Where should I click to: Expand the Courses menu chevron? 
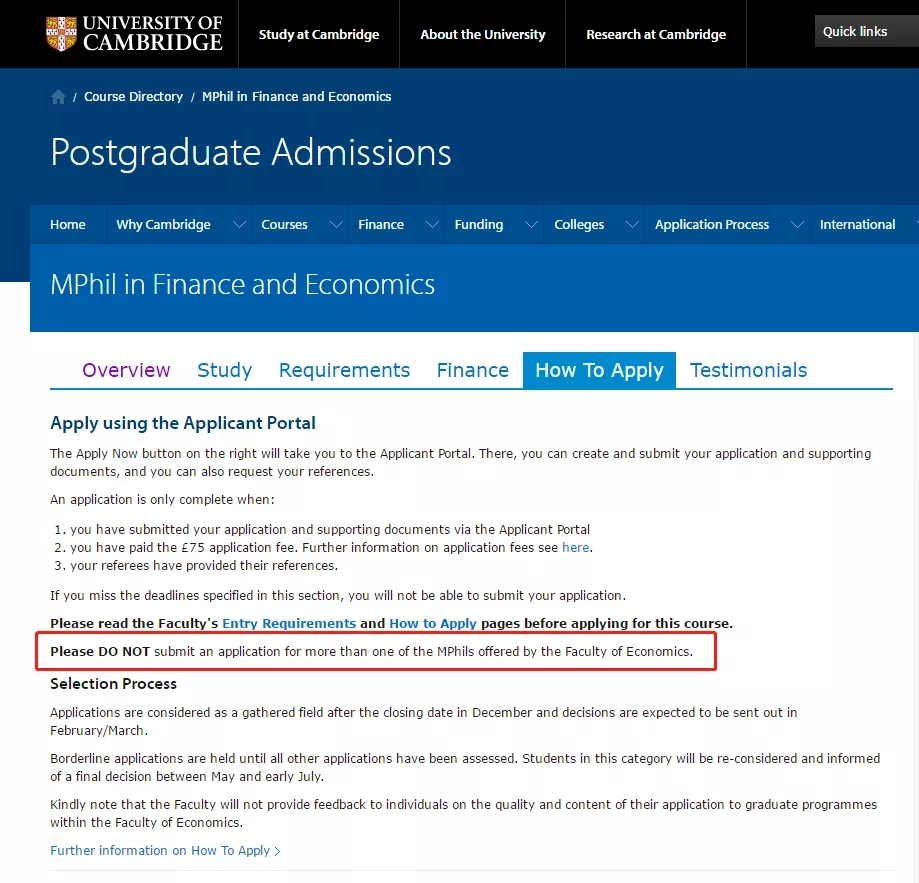pyautogui.click(x=336, y=224)
